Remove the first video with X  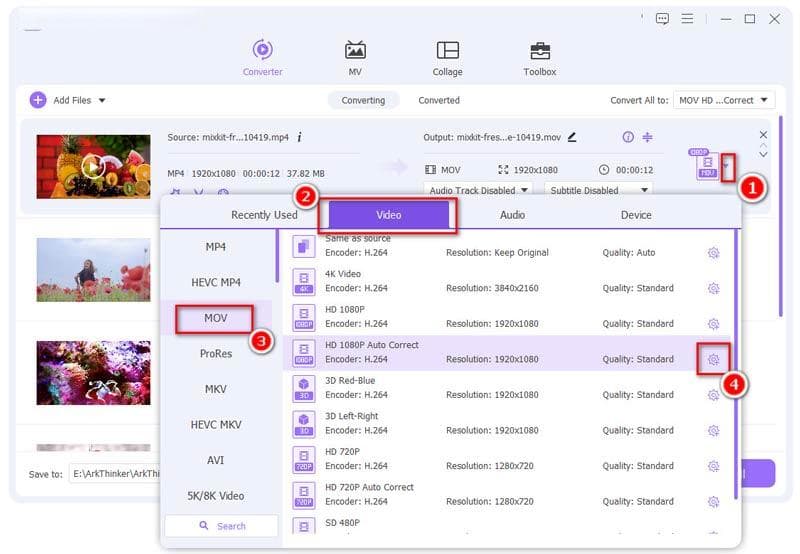pos(763,135)
